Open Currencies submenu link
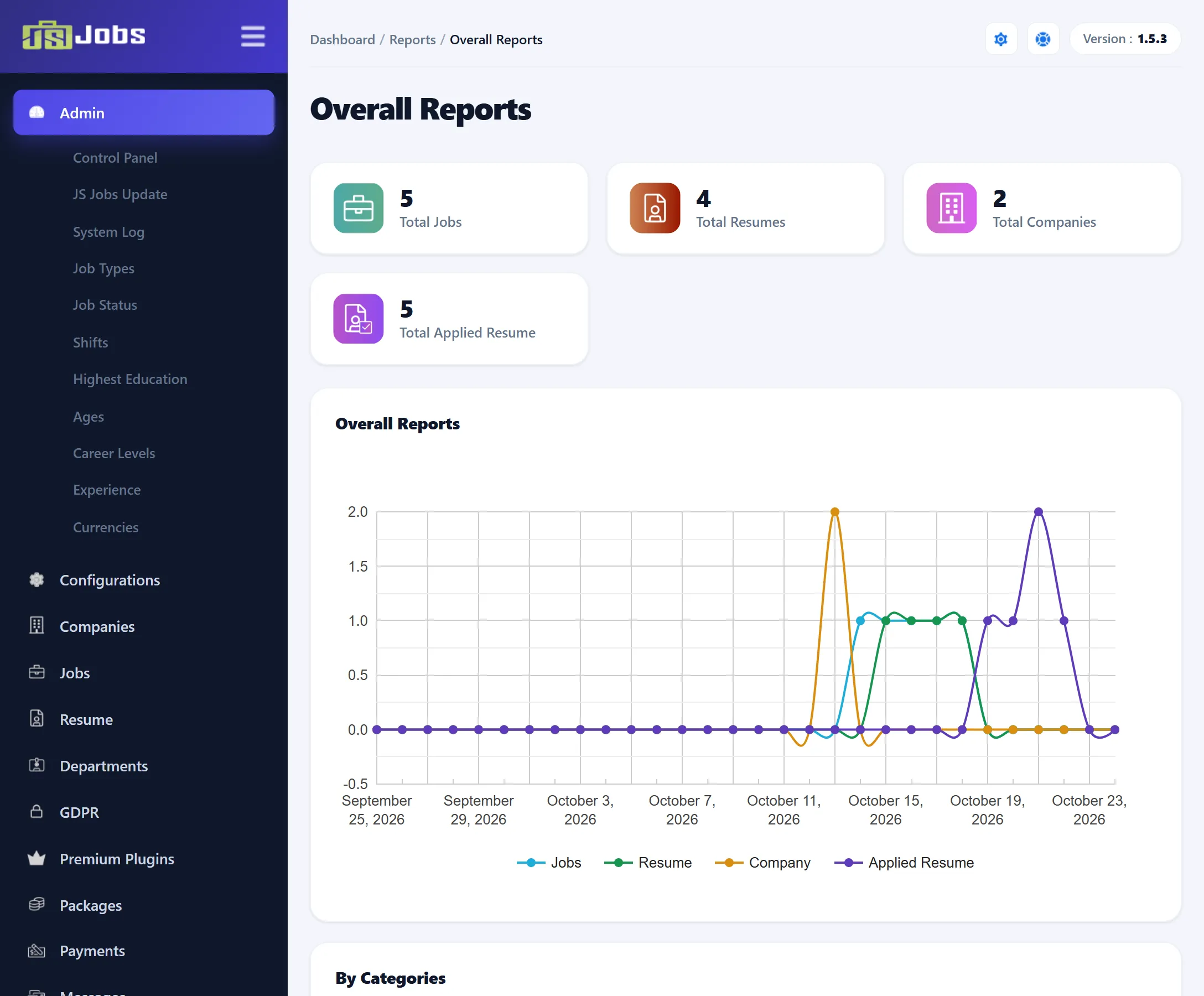 106,527
